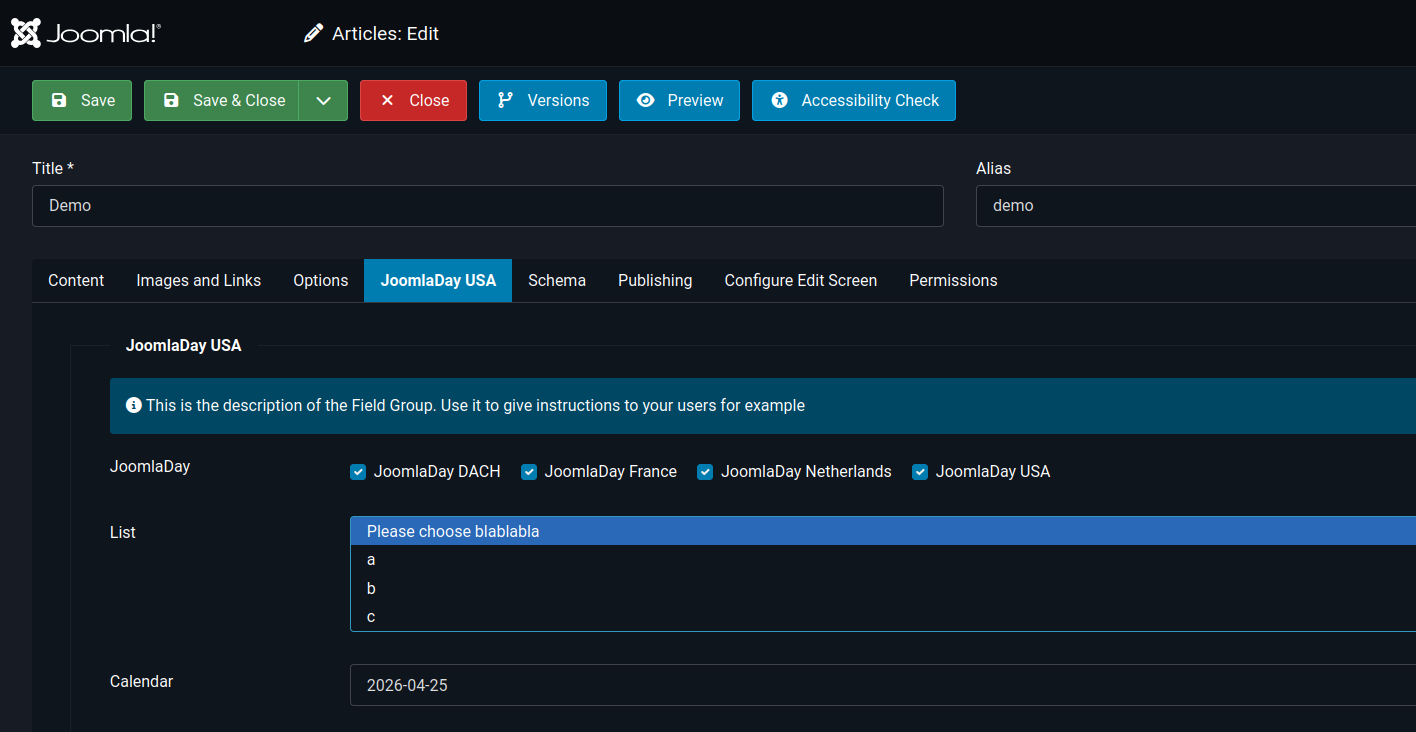Click the 'JoomlaDay Netherlands' label text

(806, 472)
